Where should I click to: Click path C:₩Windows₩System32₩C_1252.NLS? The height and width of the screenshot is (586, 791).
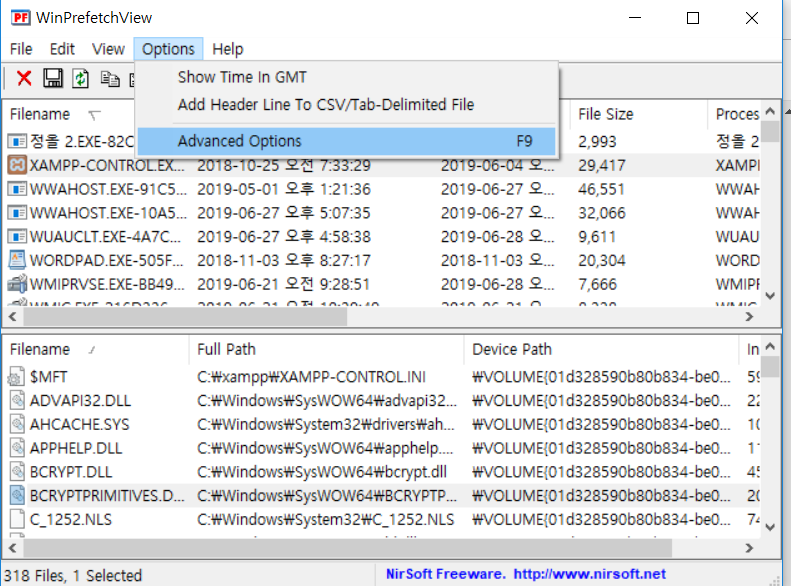click(x=325, y=519)
